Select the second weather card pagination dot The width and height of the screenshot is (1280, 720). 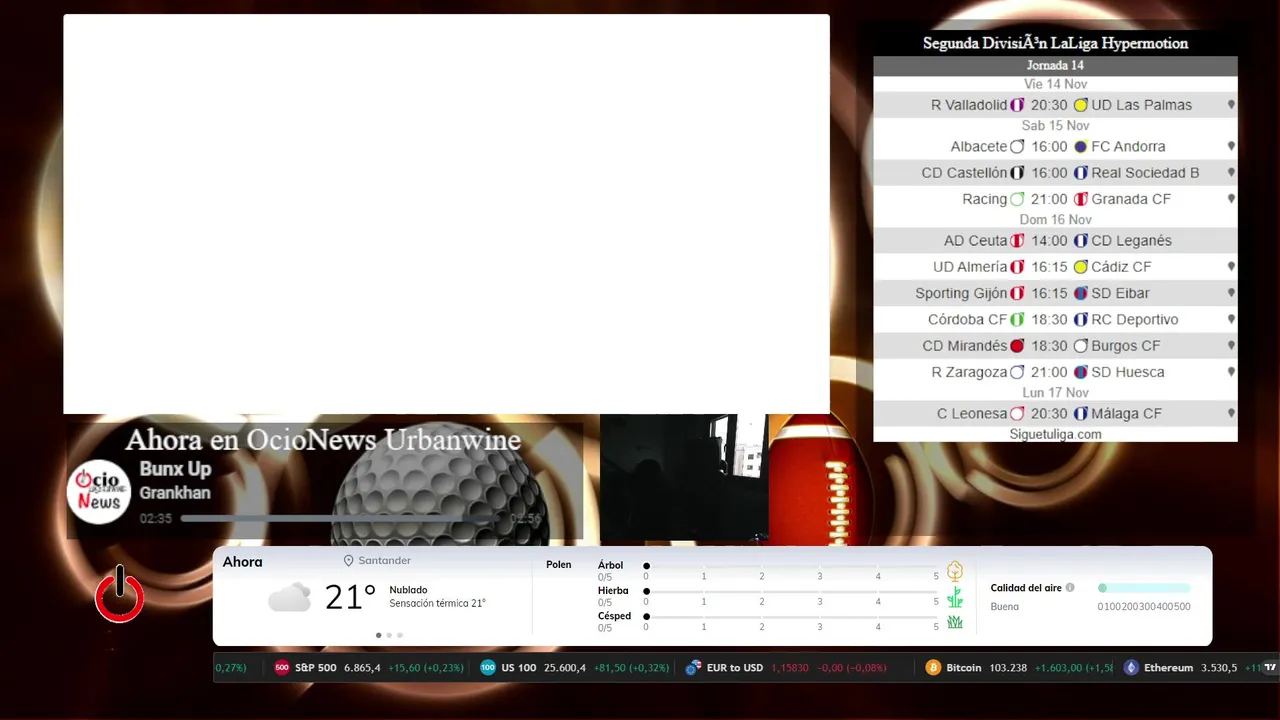pyautogui.click(x=389, y=635)
